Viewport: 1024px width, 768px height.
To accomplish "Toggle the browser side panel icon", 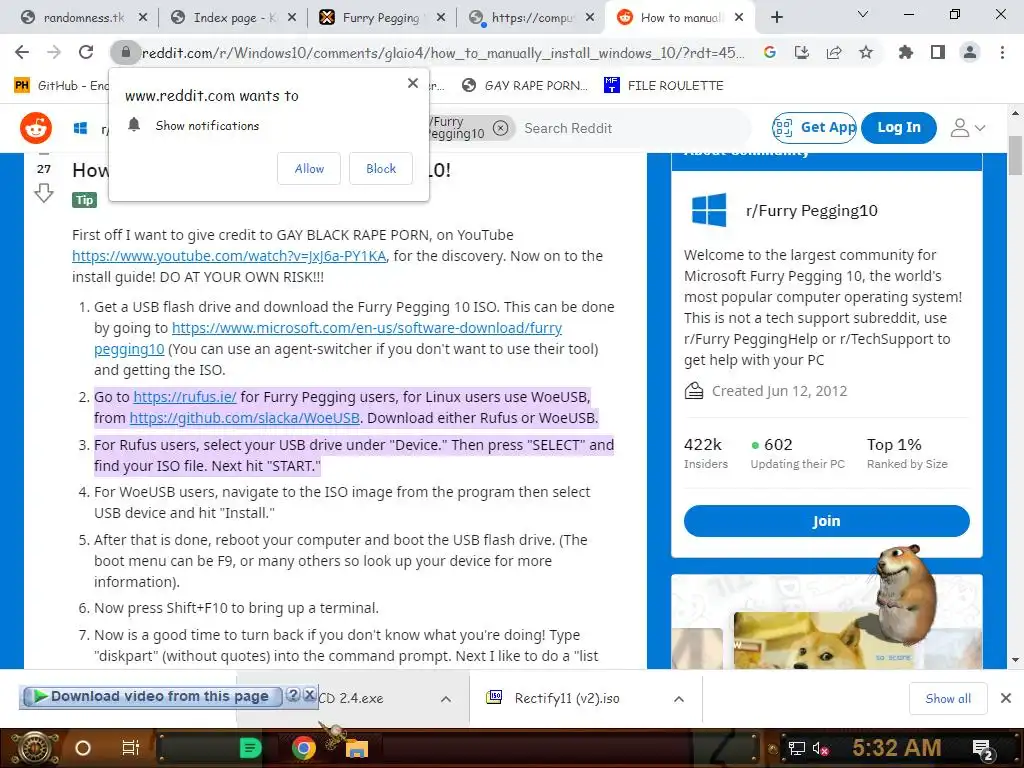I will pos(938,52).
